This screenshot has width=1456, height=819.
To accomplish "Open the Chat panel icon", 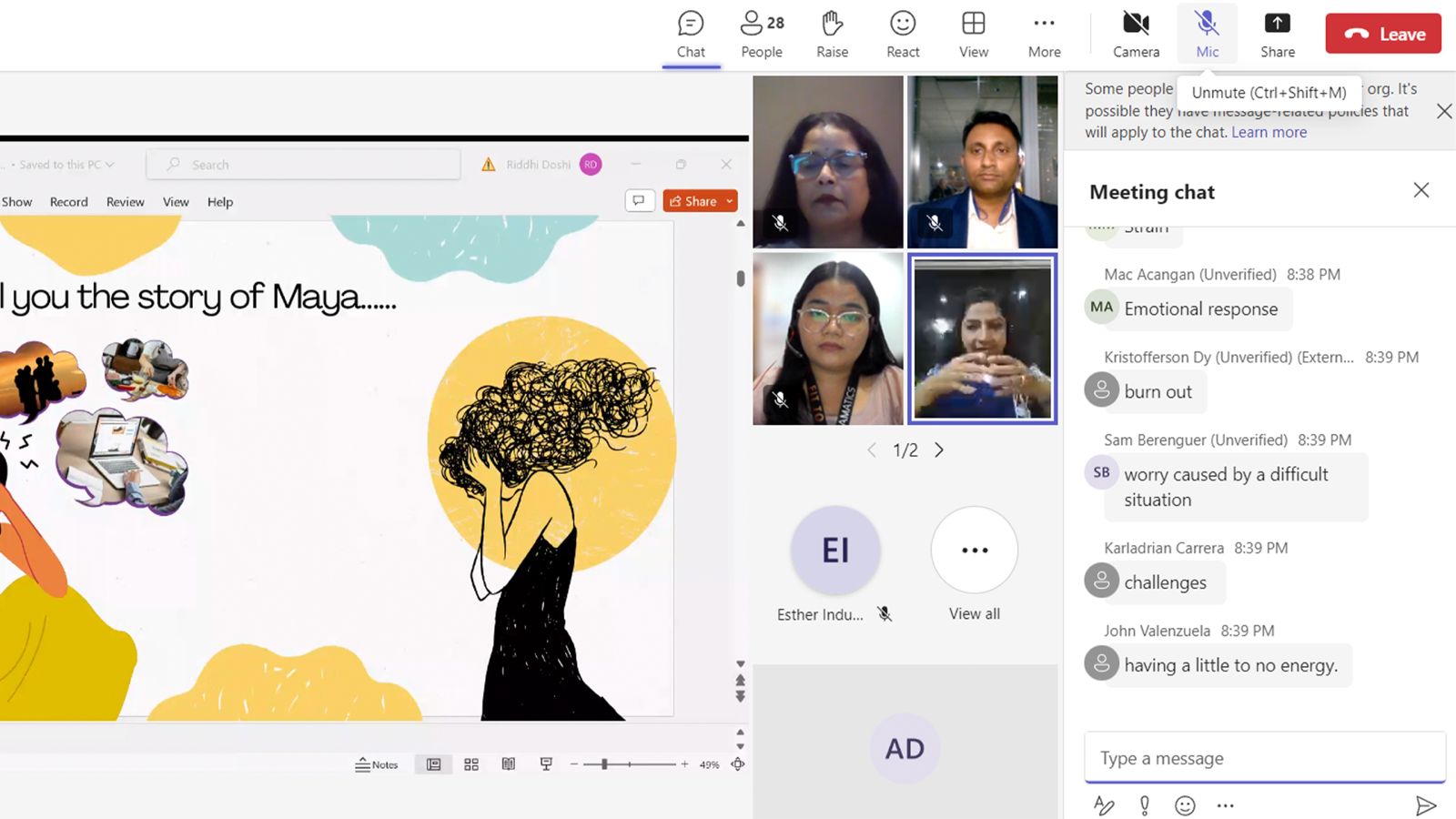I will (691, 34).
